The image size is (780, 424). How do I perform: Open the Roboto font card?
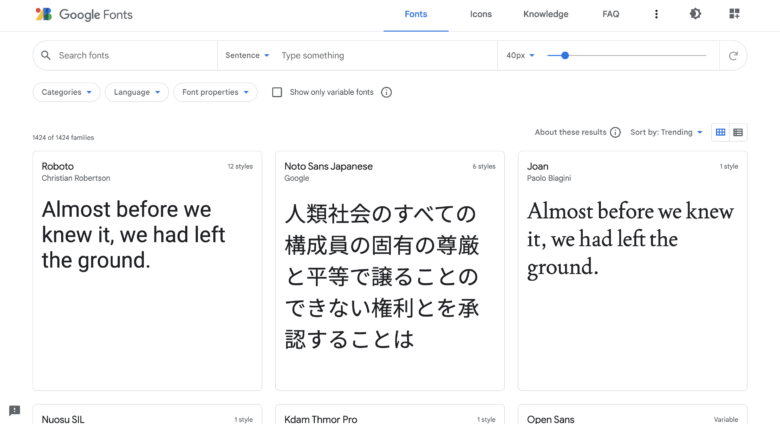(x=147, y=271)
